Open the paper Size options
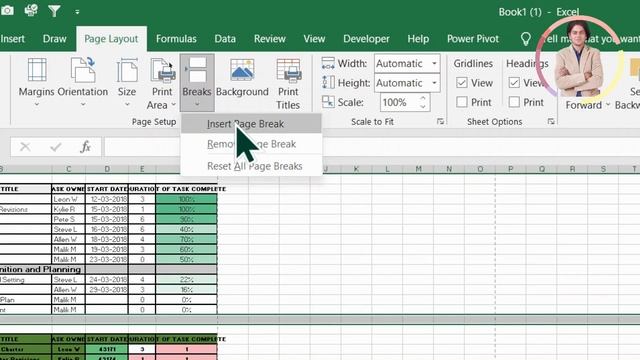The width and height of the screenshot is (640, 360). pos(127,83)
